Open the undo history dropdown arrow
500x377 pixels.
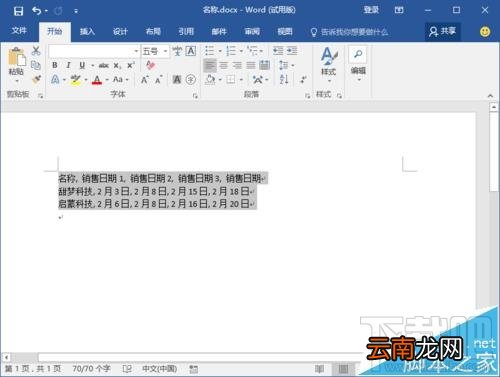[x=46, y=11]
